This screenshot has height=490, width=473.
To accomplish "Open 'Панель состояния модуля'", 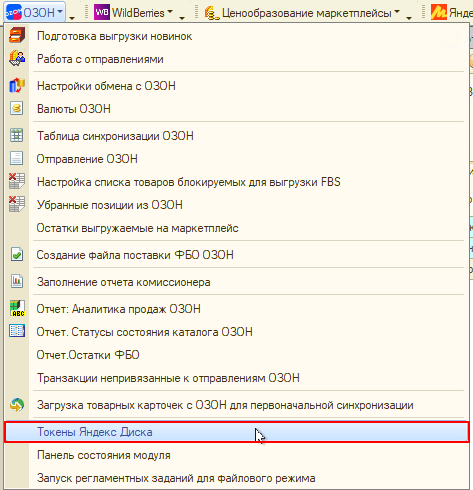I will coord(236,455).
